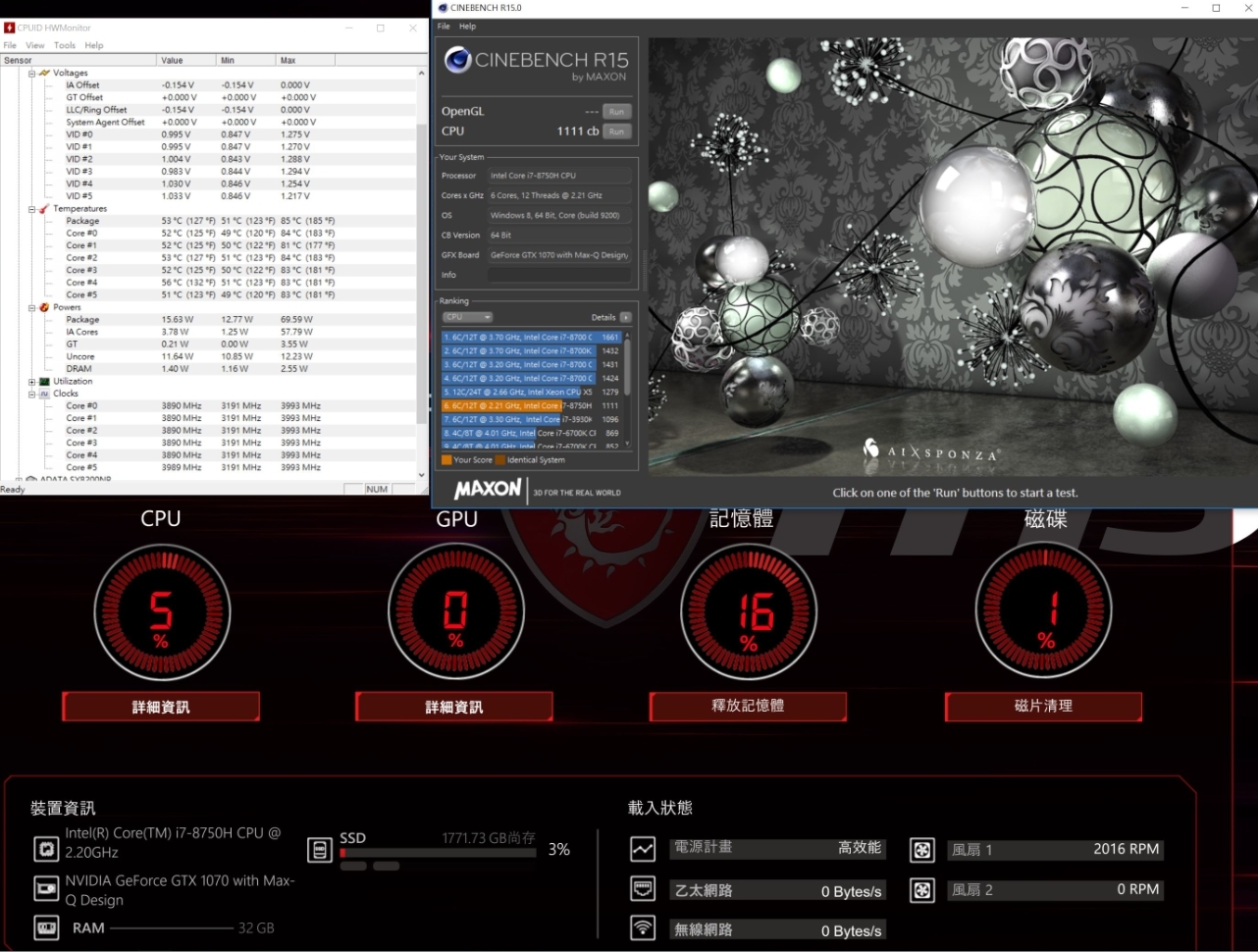
Task: Click the Sensor column header
Action: pyautogui.click(x=79, y=60)
